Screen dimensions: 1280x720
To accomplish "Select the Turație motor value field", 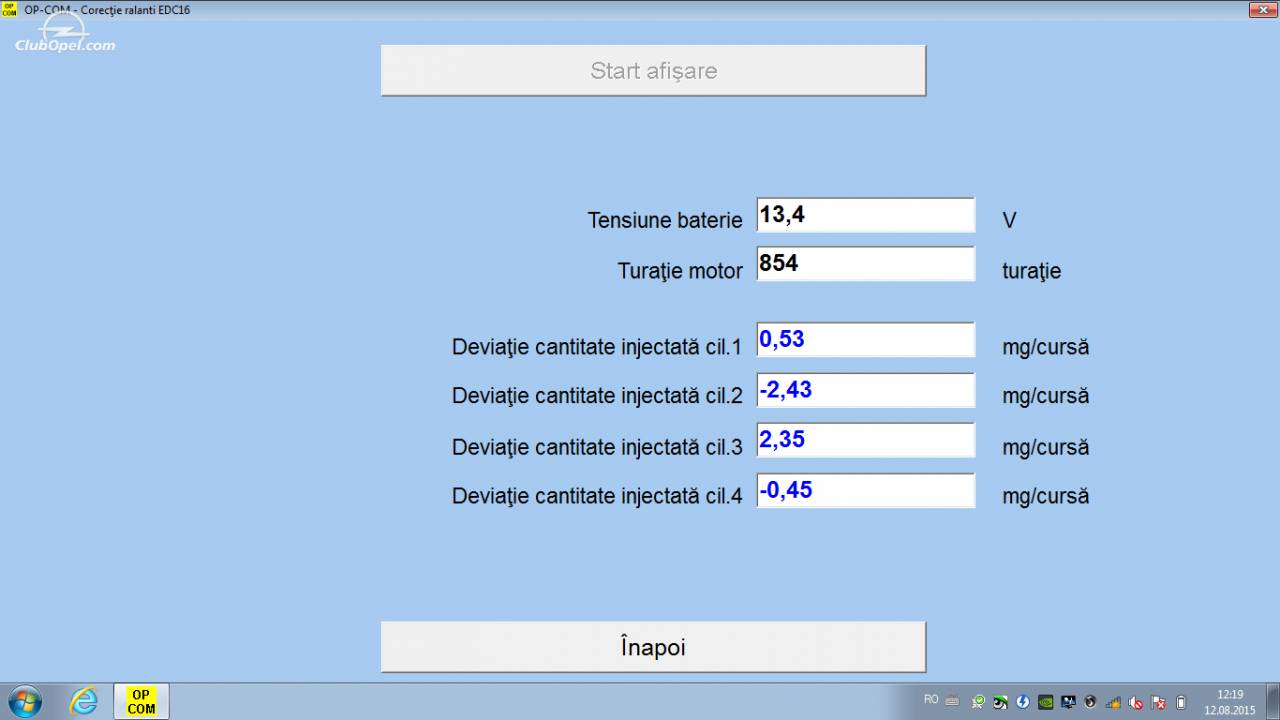I will 865,264.
